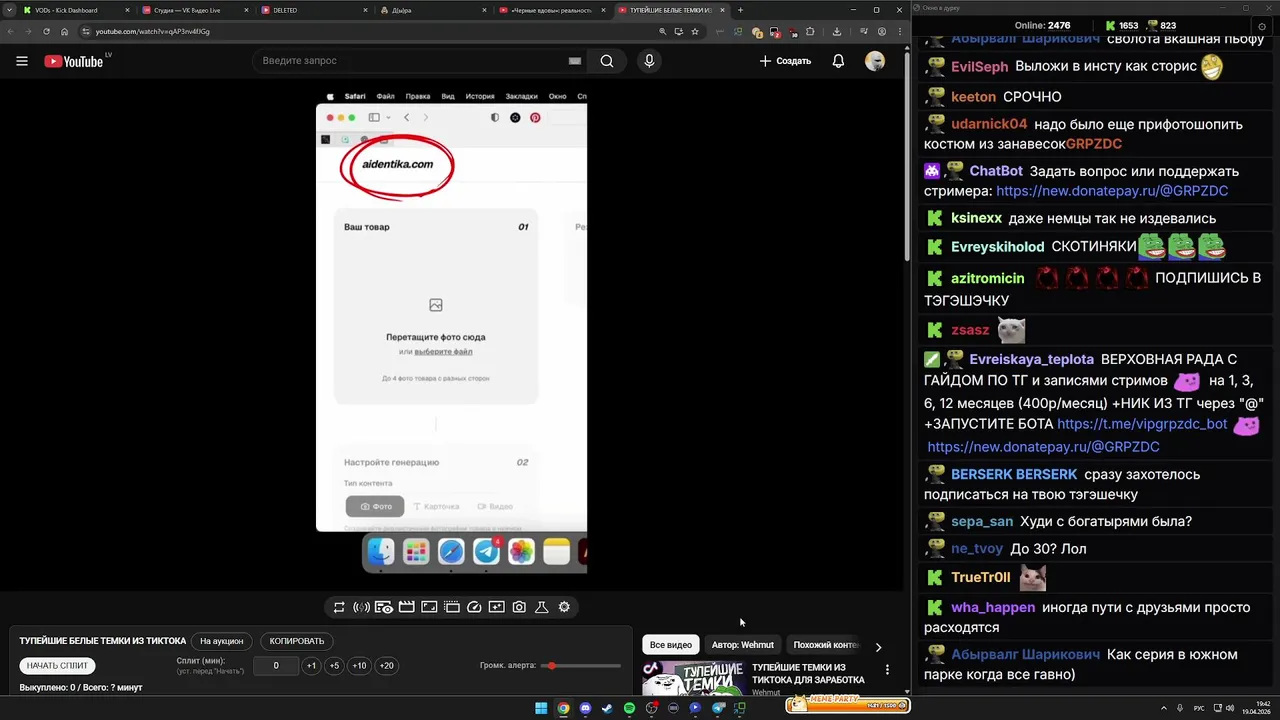
Task: Add +20 minutes to split
Action: pos(386,666)
